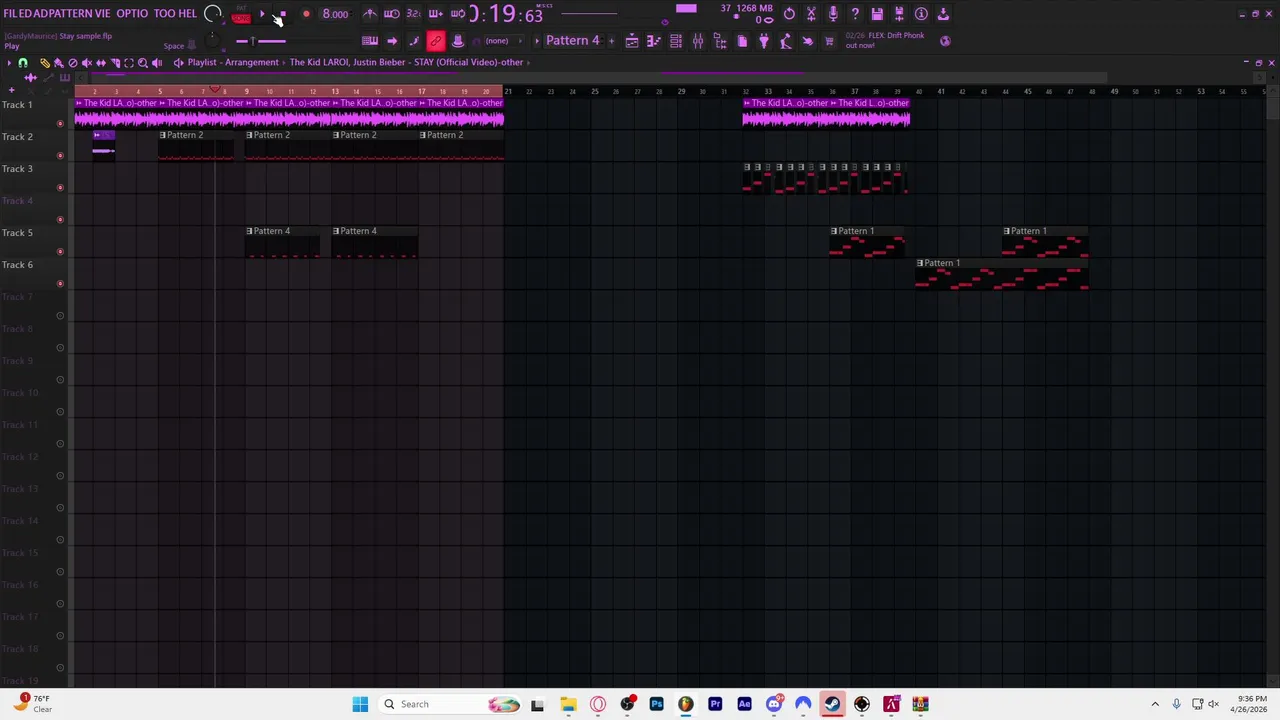Click the Save project floppy icon
Screen dimensions: 1280x720
point(877,14)
